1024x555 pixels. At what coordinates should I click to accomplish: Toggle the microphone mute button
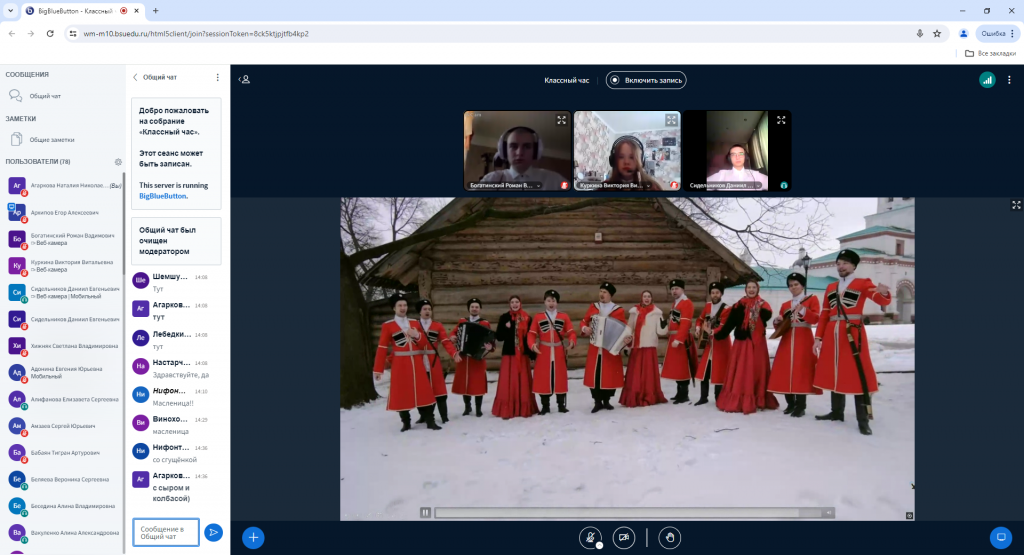590,537
